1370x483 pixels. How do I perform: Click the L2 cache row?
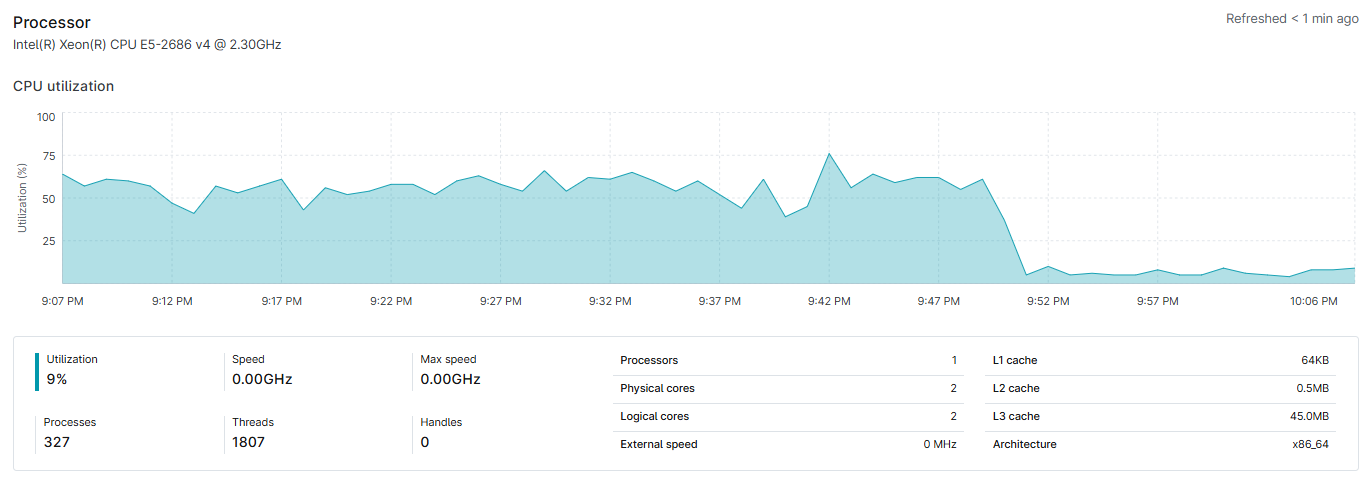coord(1161,388)
